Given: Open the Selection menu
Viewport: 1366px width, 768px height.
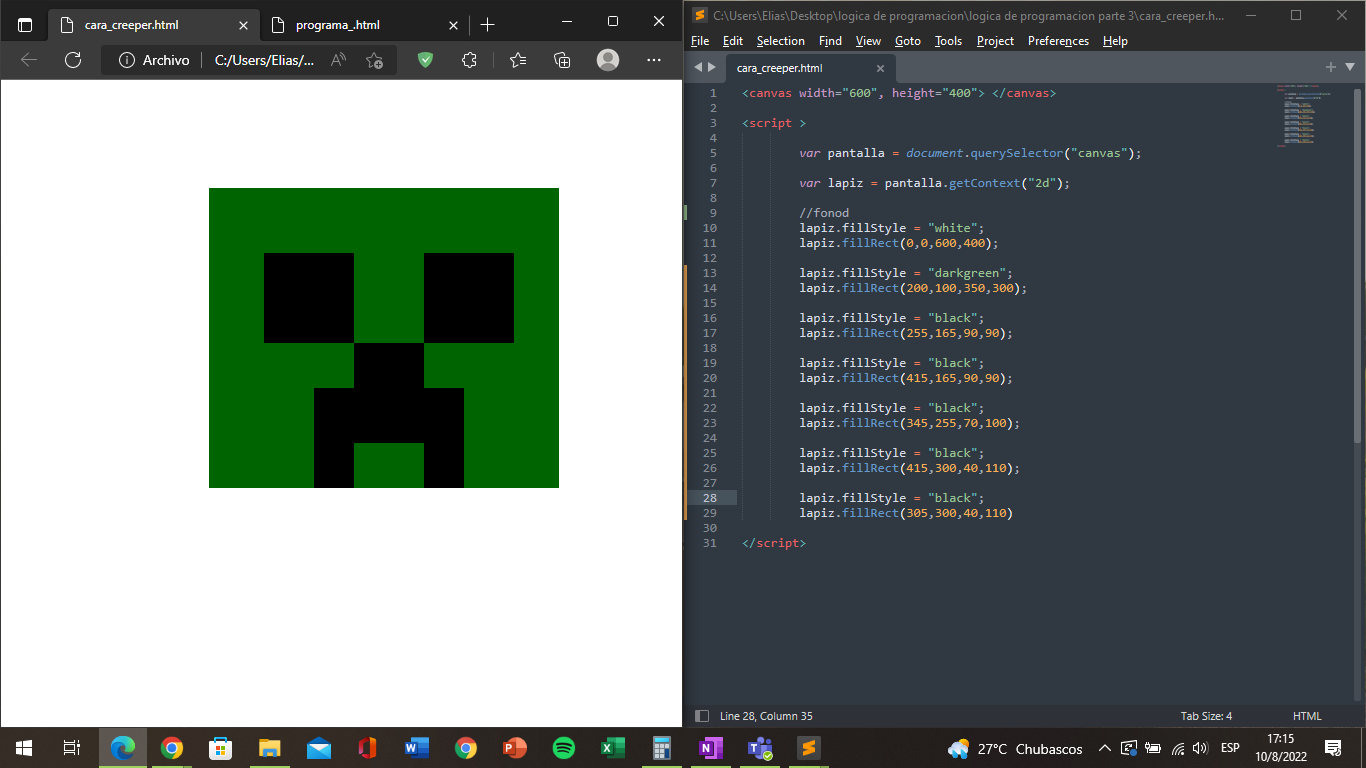Looking at the screenshot, I should pos(781,41).
